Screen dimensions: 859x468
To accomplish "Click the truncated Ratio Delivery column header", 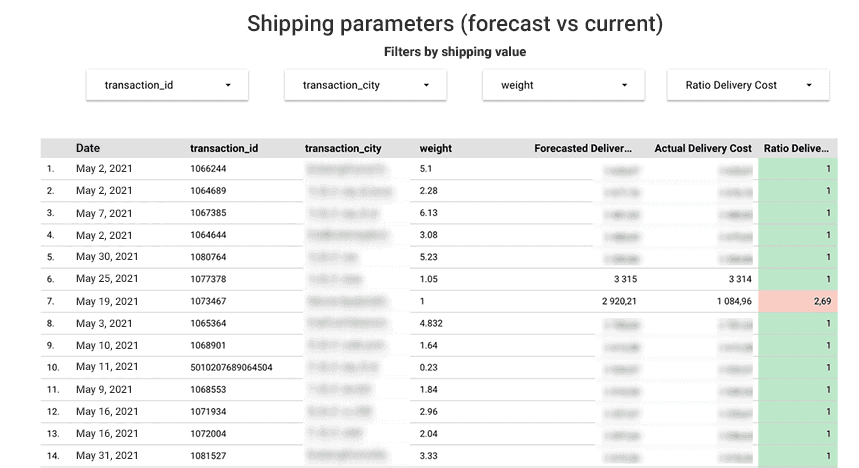I will click(796, 148).
